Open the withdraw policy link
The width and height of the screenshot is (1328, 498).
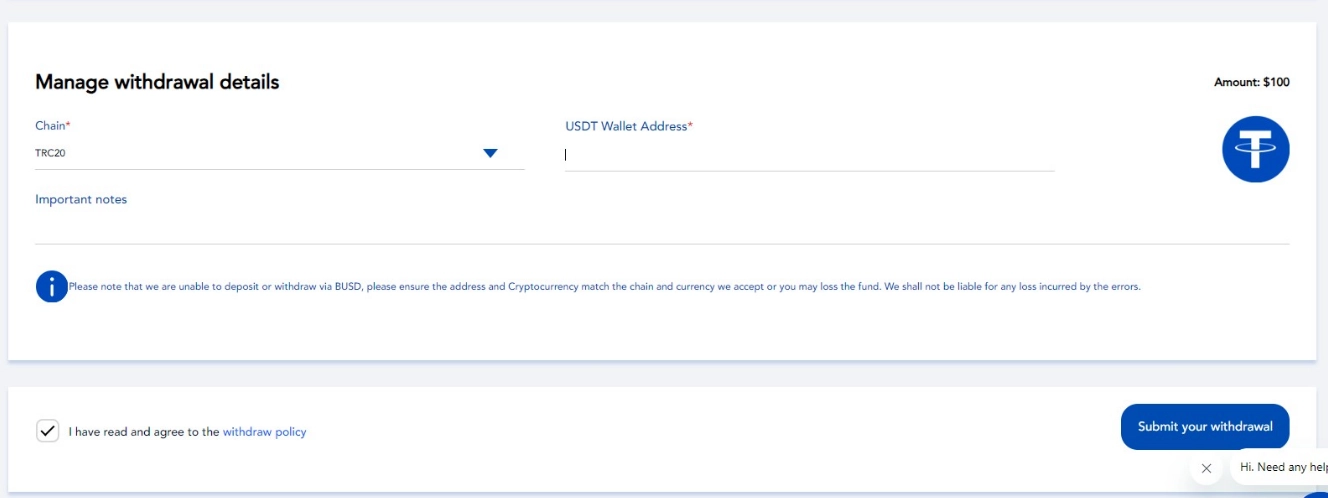(264, 432)
